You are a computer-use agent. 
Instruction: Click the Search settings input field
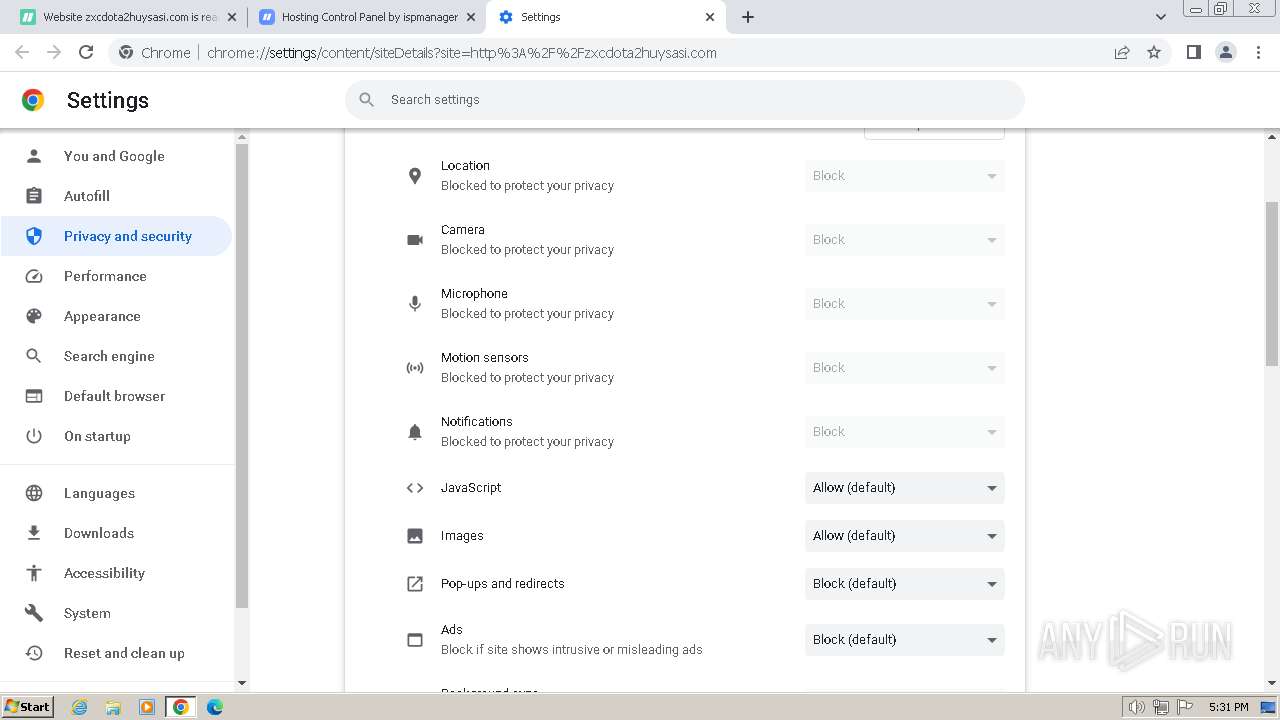[x=685, y=100]
